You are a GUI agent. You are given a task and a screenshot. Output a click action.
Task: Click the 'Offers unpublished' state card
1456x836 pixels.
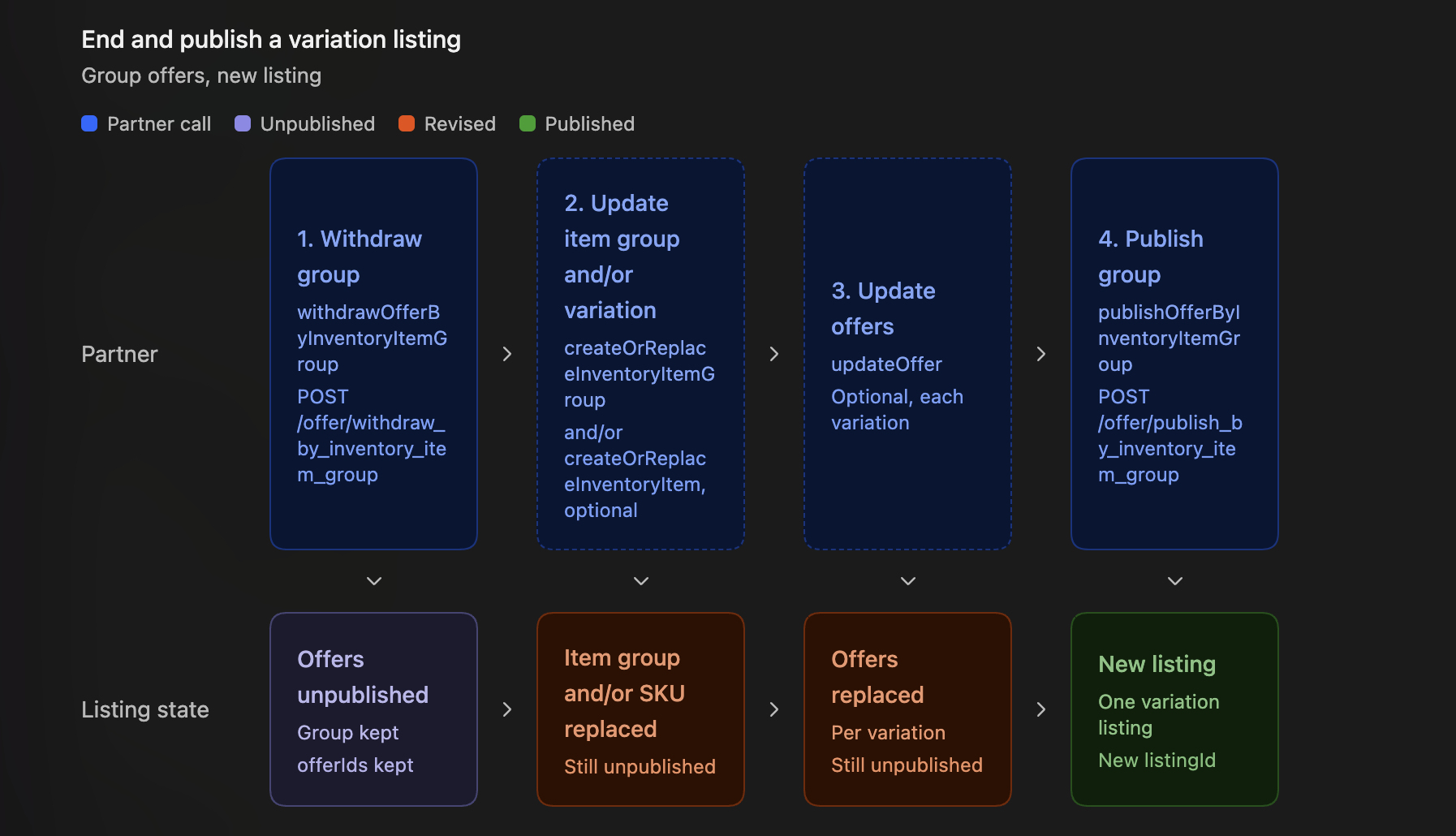point(373,709)
